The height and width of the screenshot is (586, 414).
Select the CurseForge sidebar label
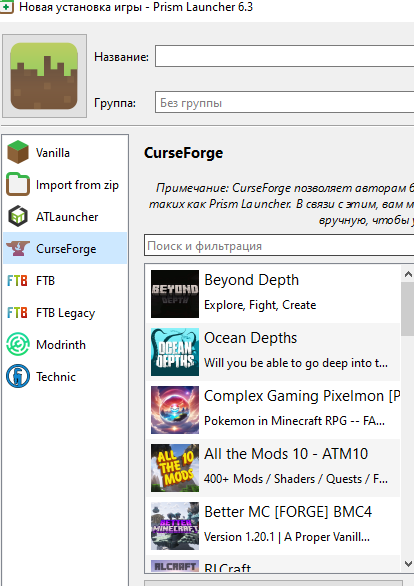click(66, 249)
